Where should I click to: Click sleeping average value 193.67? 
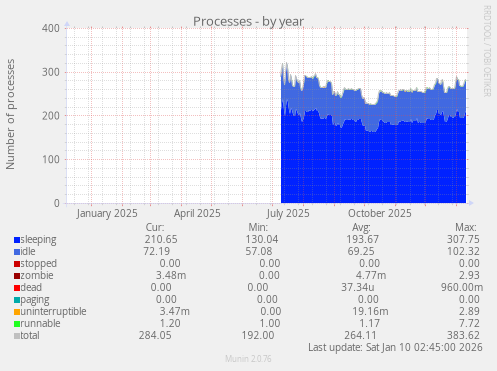coord(362,239)
